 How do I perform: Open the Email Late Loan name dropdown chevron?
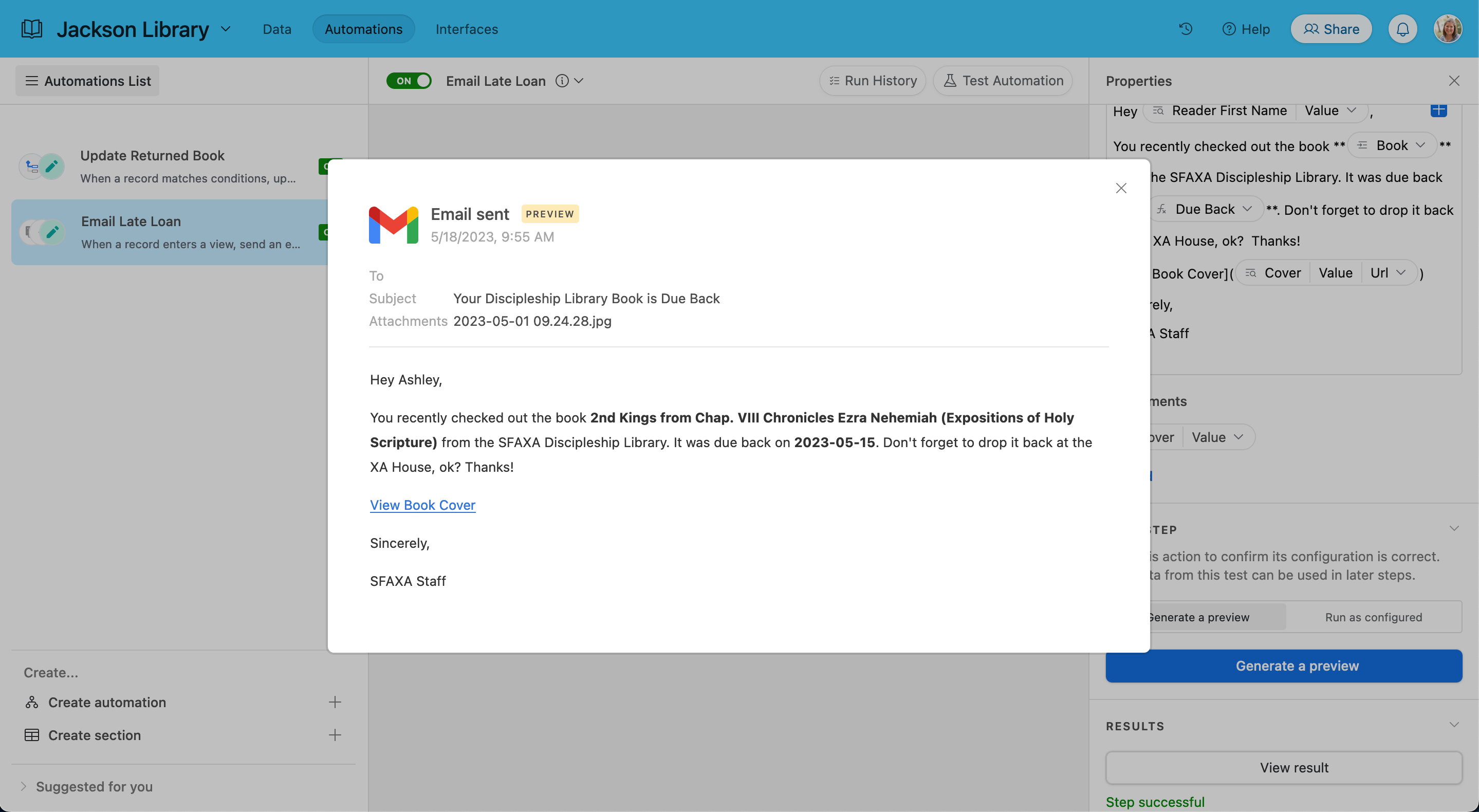pos(579,81)
